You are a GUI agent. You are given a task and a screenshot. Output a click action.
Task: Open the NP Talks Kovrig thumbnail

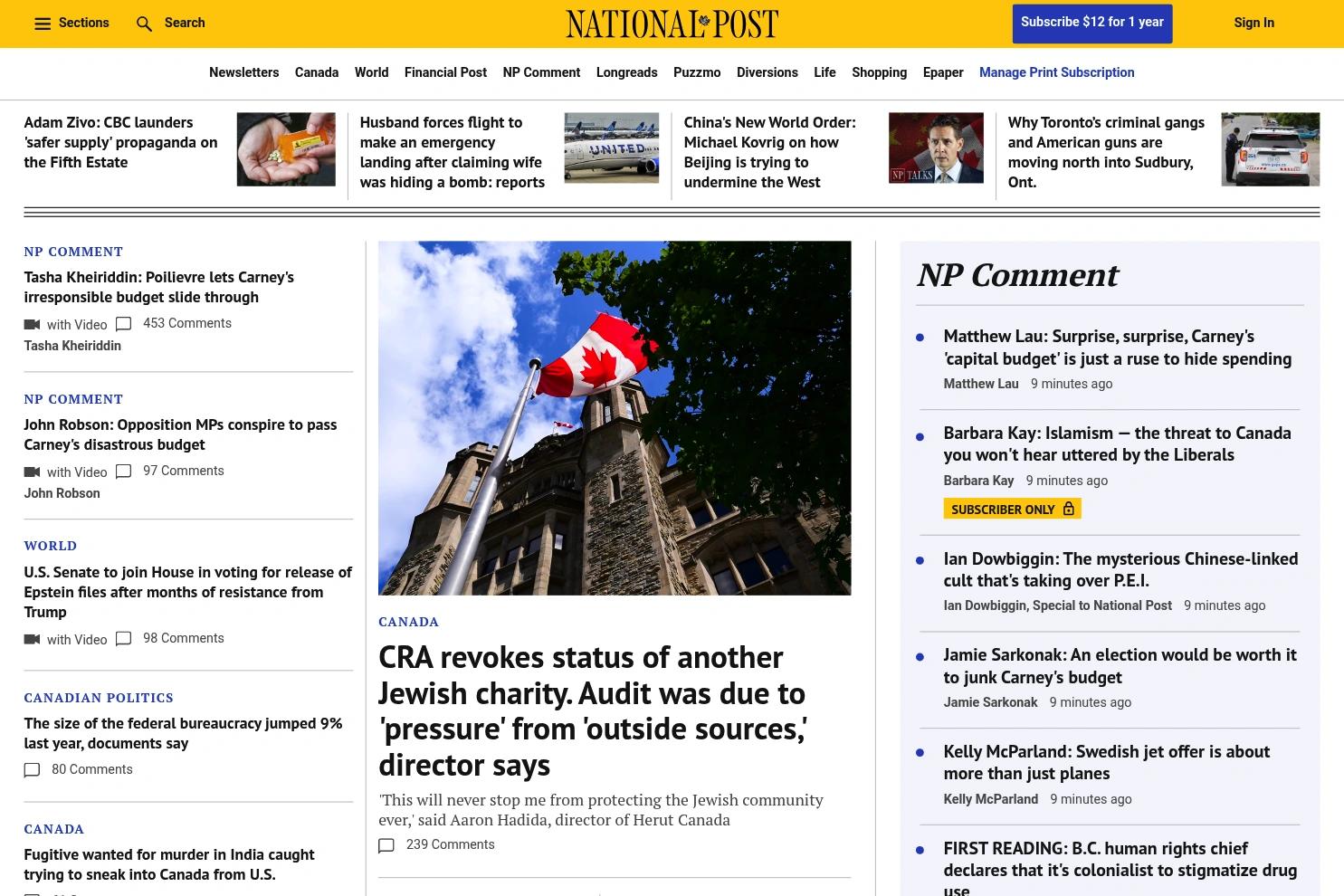point(936,148)
